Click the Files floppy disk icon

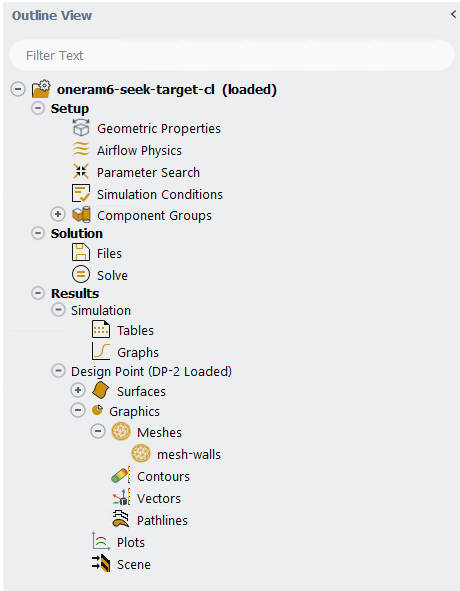pyautogui.click(x=81, y=253)
